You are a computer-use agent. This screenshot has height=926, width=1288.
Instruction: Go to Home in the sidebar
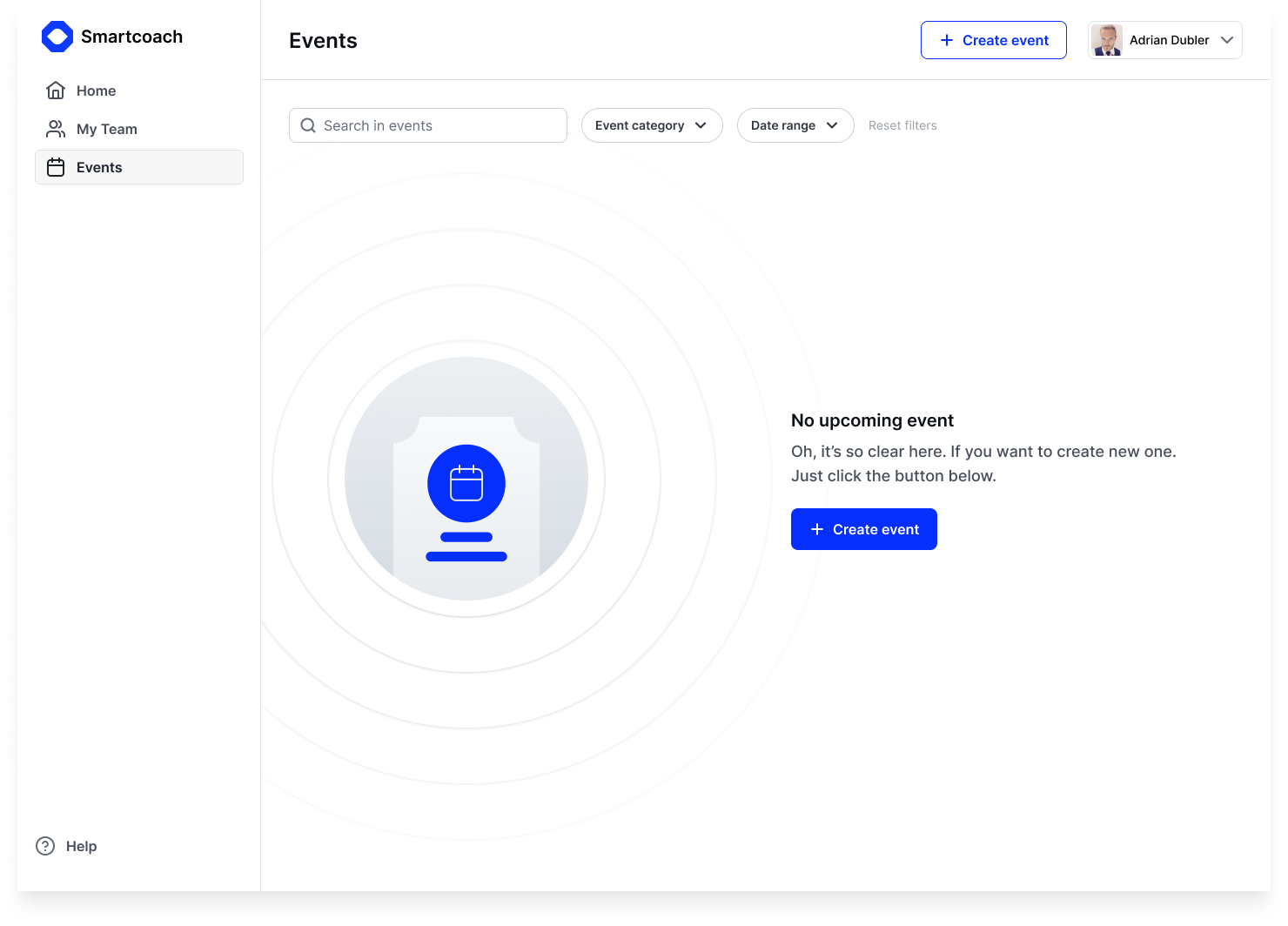point(96,91)
